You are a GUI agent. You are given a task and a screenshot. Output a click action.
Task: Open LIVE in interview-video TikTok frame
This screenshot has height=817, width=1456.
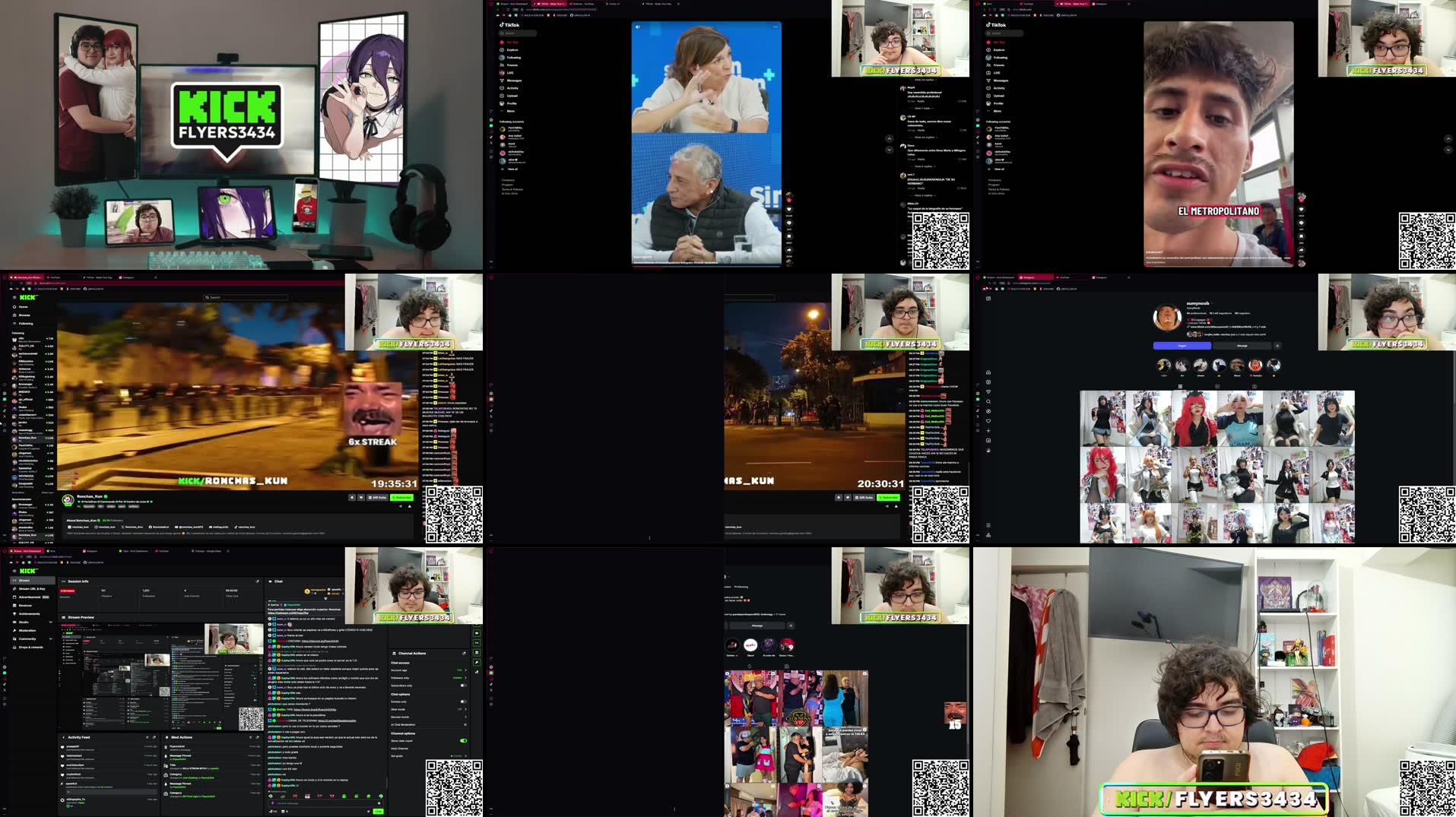507,73
